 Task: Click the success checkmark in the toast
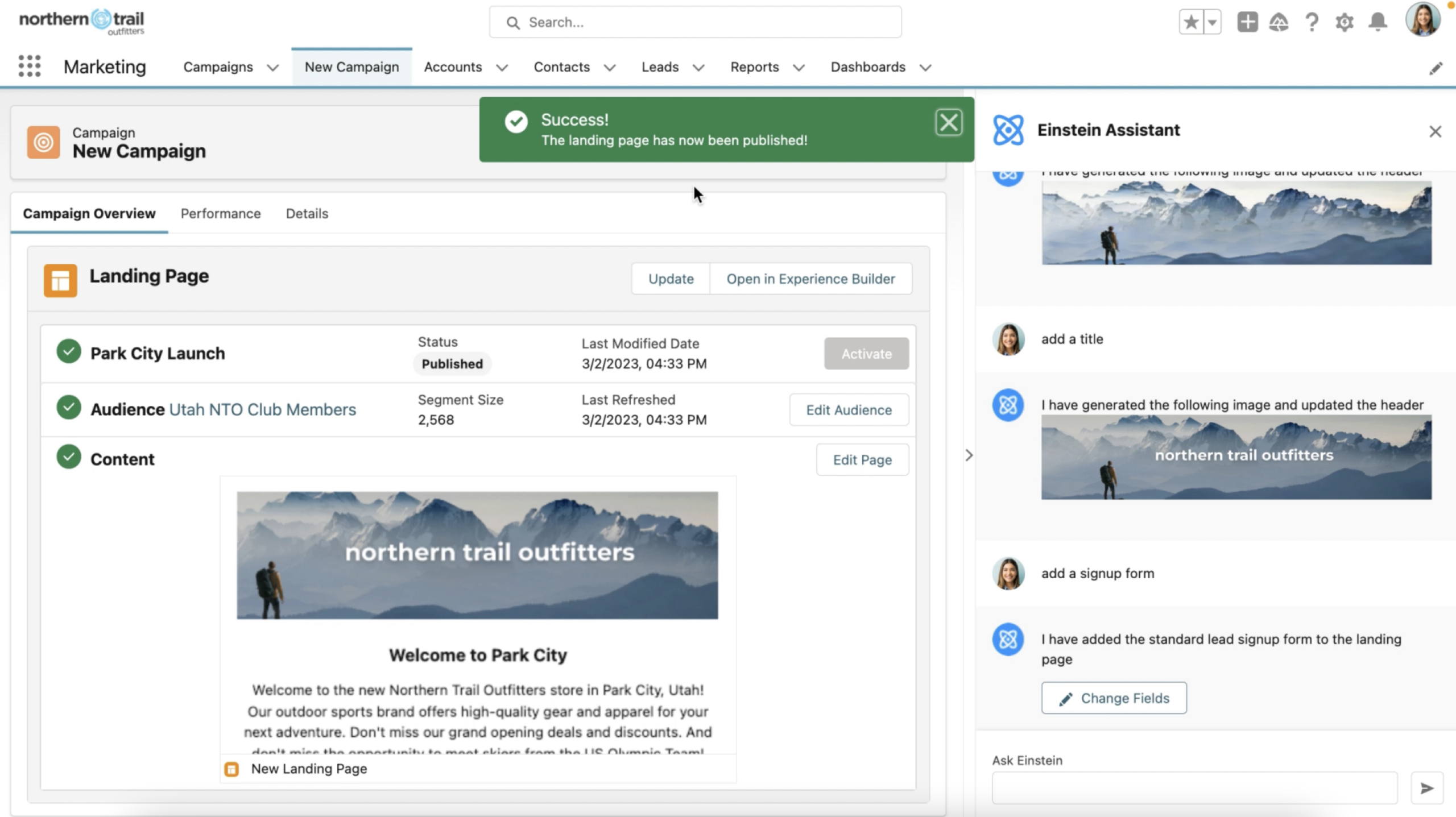[516, 122]
